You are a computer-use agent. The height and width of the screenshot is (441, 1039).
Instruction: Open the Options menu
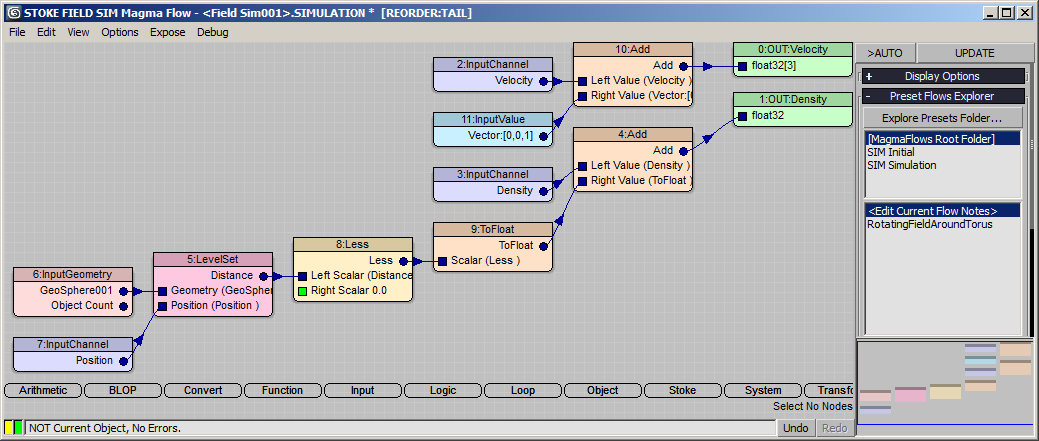pos(120,32)
